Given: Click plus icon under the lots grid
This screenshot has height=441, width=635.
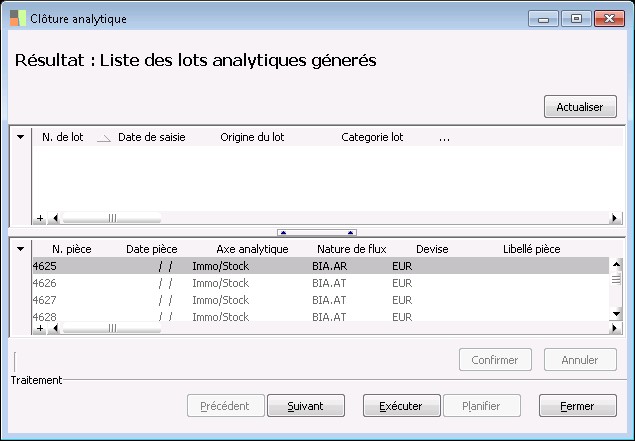Looking at the screenshot, I should point(40,218).
